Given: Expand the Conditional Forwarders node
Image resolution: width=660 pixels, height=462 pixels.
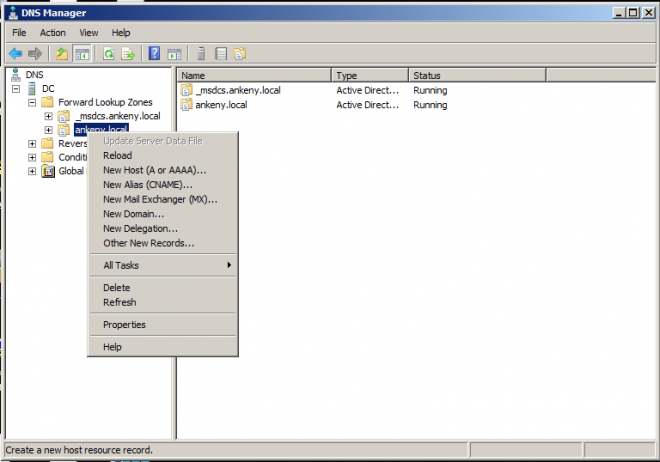Looking at the screenshot, I should [32, 157].
